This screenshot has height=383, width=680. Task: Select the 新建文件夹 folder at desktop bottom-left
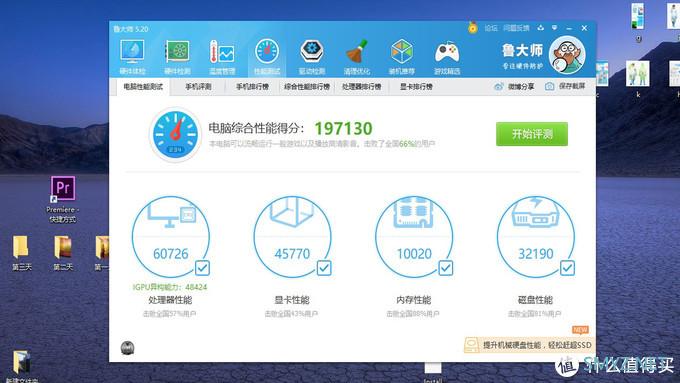(x=21, y=367)
